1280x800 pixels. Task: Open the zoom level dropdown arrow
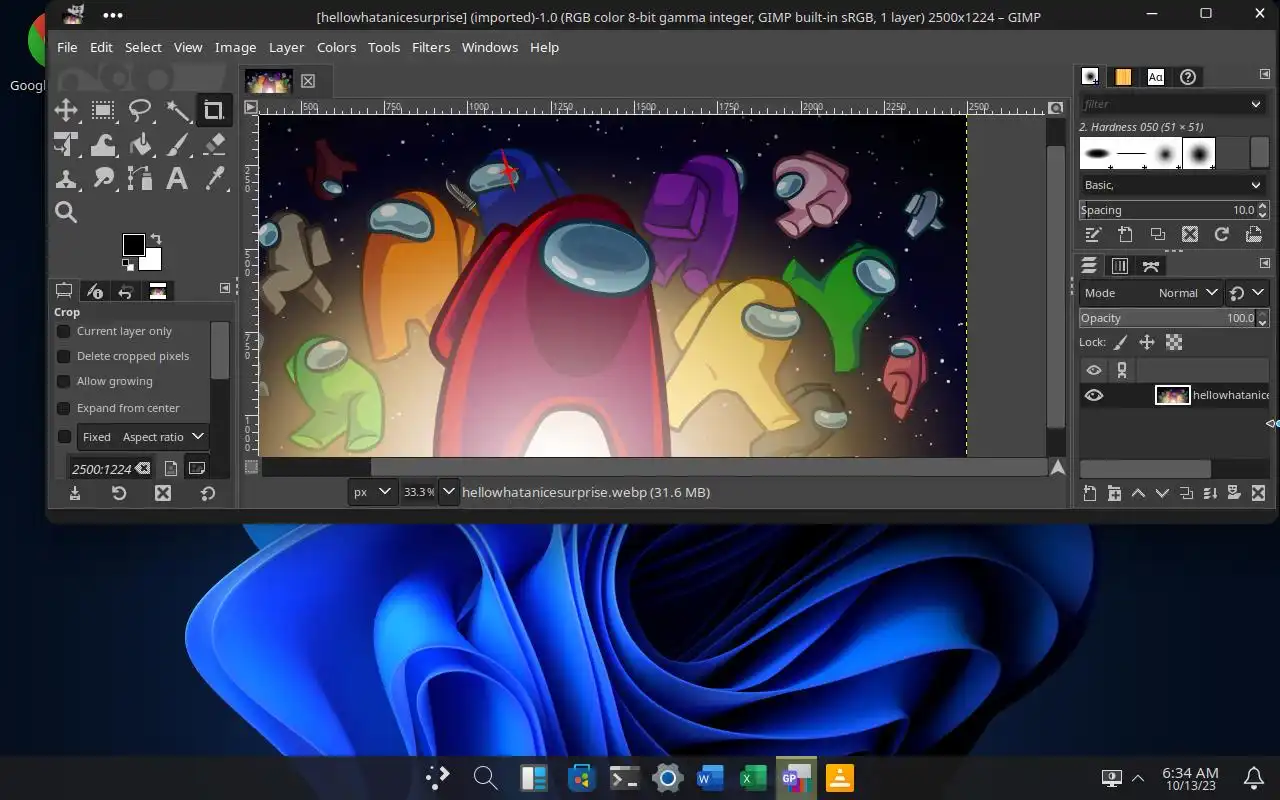(448, 492)
